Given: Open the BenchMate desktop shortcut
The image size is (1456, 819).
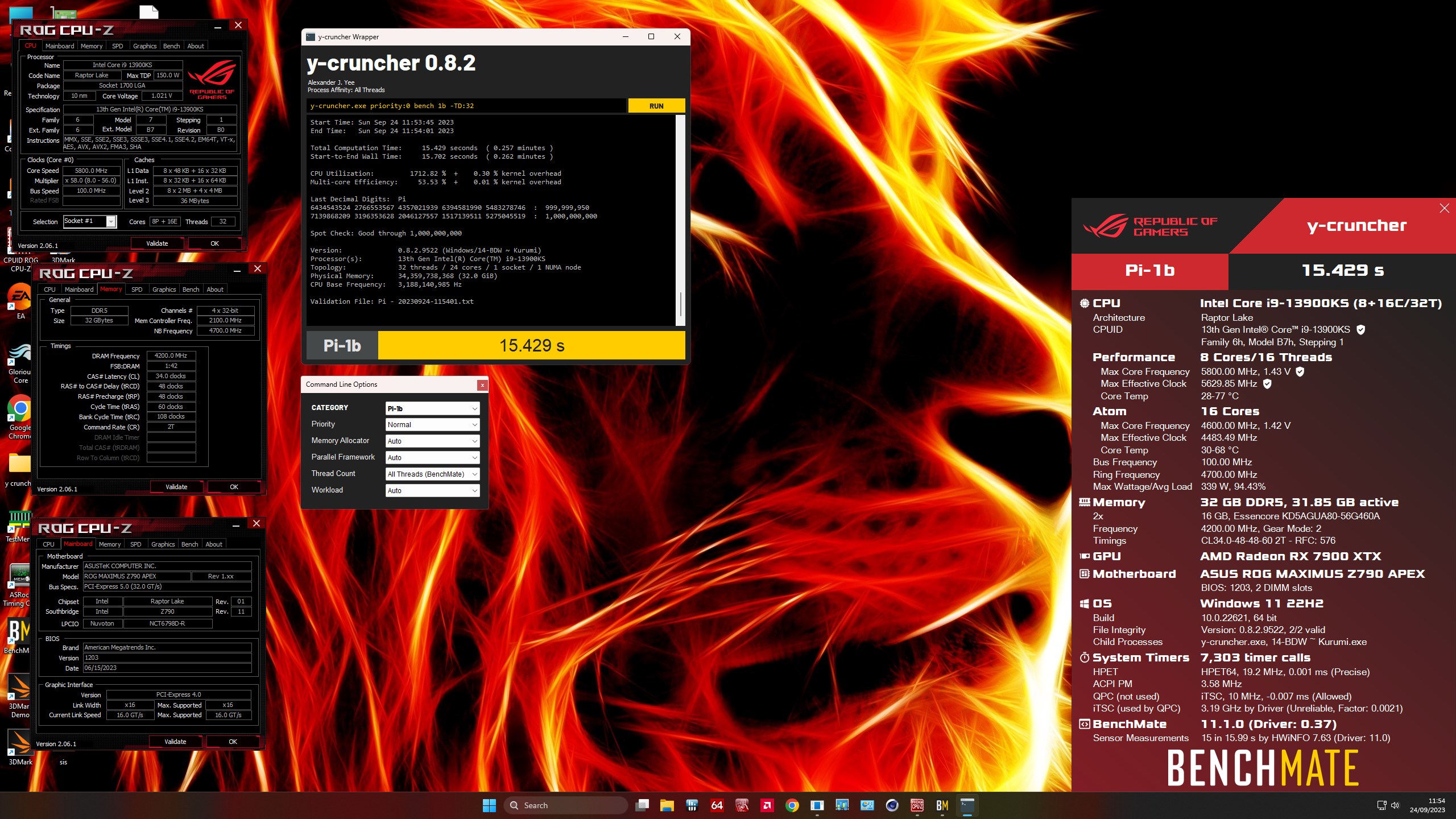Looking at the screenshot, I should point(19,636).
